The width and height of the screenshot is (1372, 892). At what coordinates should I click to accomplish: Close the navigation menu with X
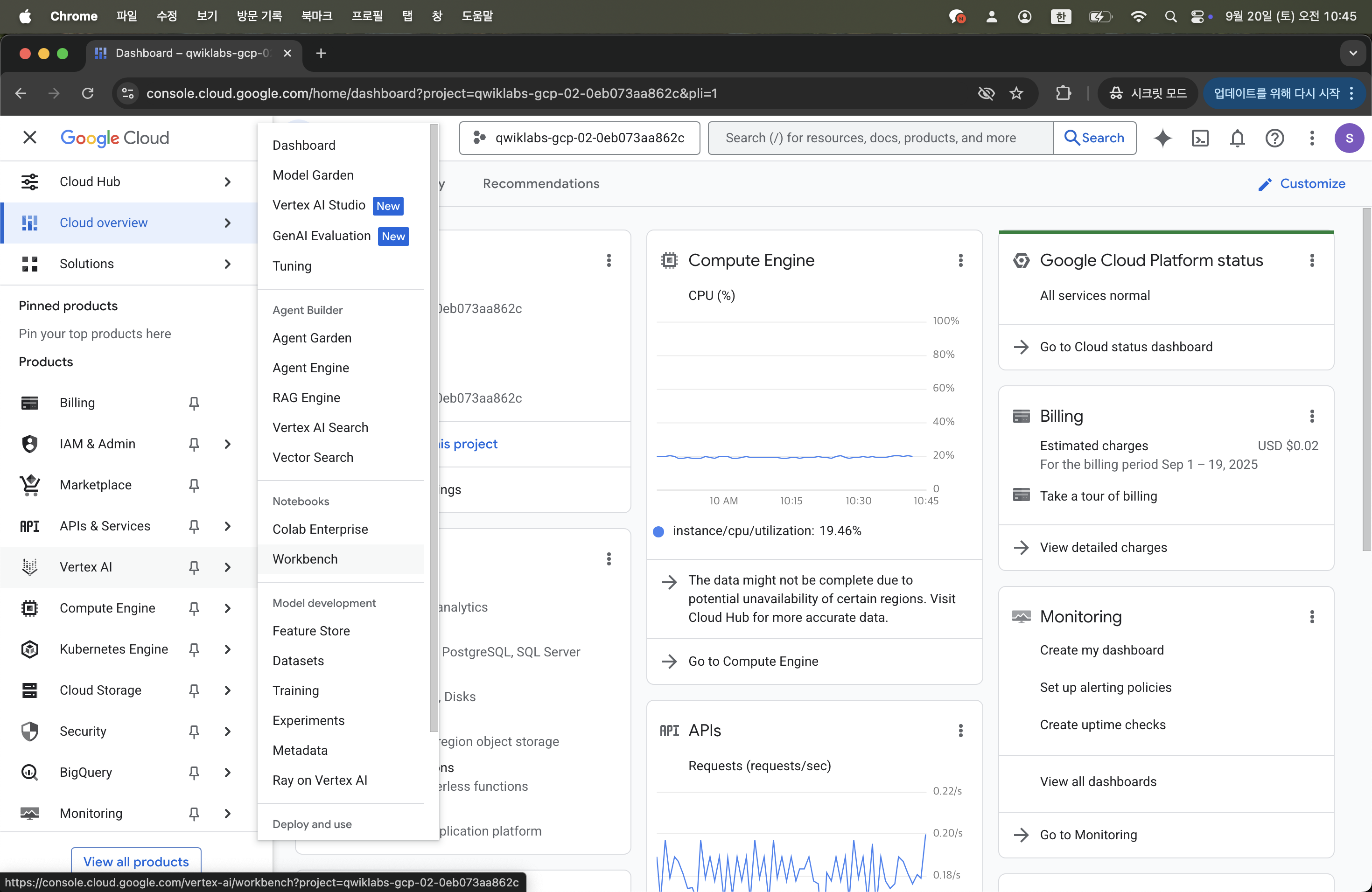(29, 138)
